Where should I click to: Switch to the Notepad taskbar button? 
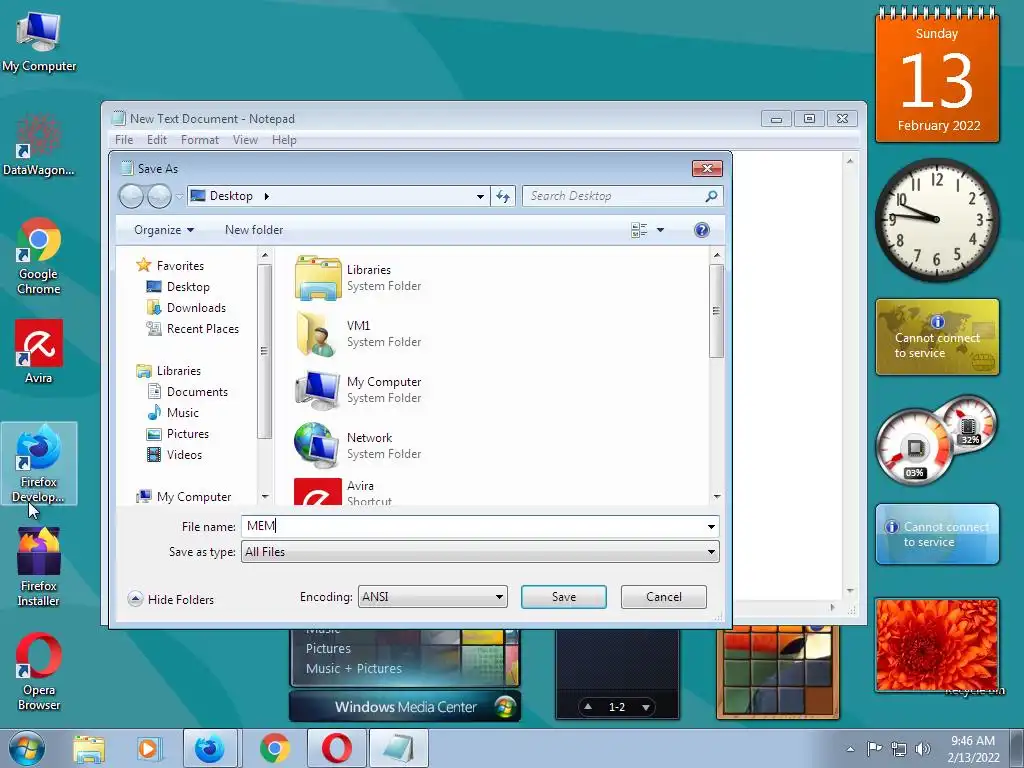(x=398, y=748)
